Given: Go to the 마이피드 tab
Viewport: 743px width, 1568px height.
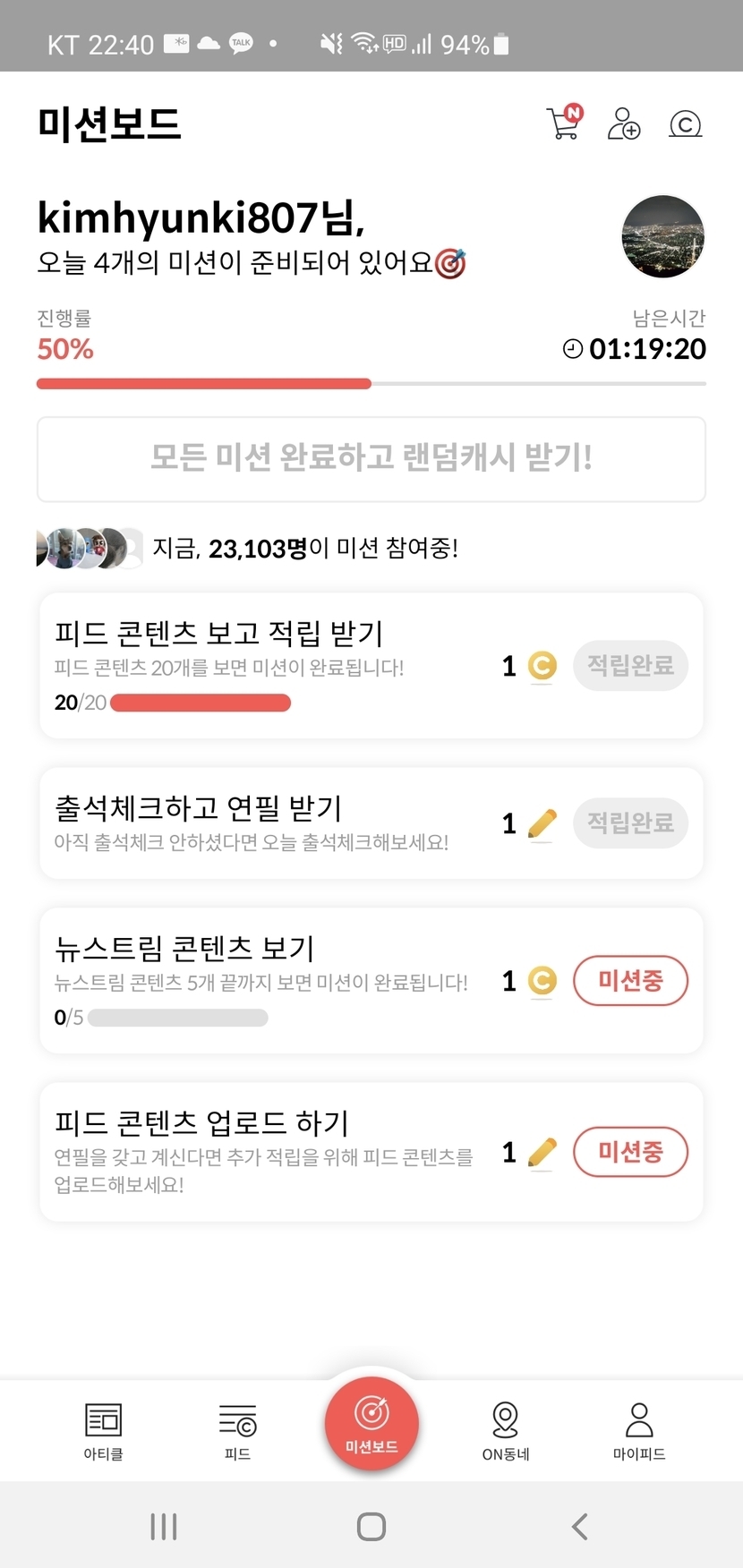Looking at the screenshot, I should pyautogui.click(x=639, y=1430).
